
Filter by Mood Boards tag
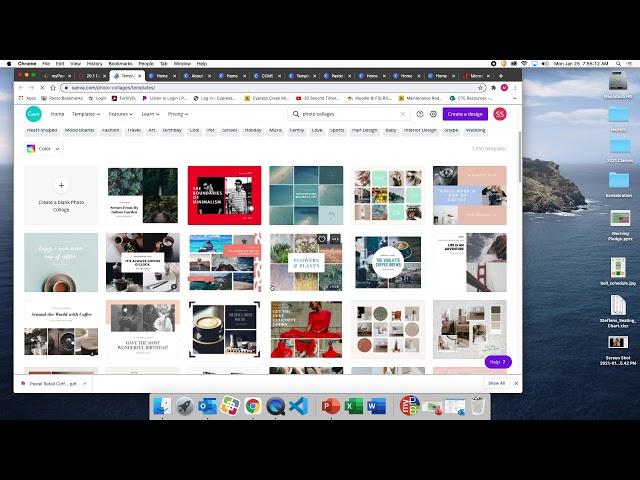click(80, 131)
